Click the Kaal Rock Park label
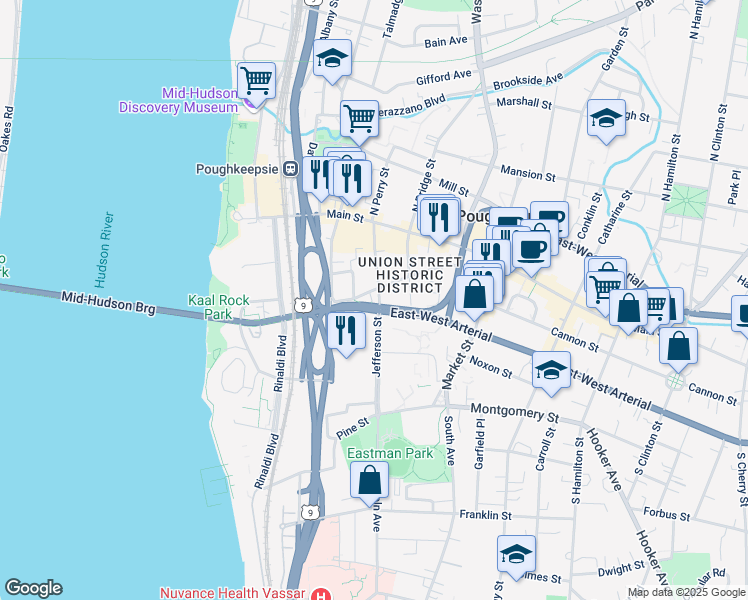Screen dimensions: 748x600 pos(218,307)
